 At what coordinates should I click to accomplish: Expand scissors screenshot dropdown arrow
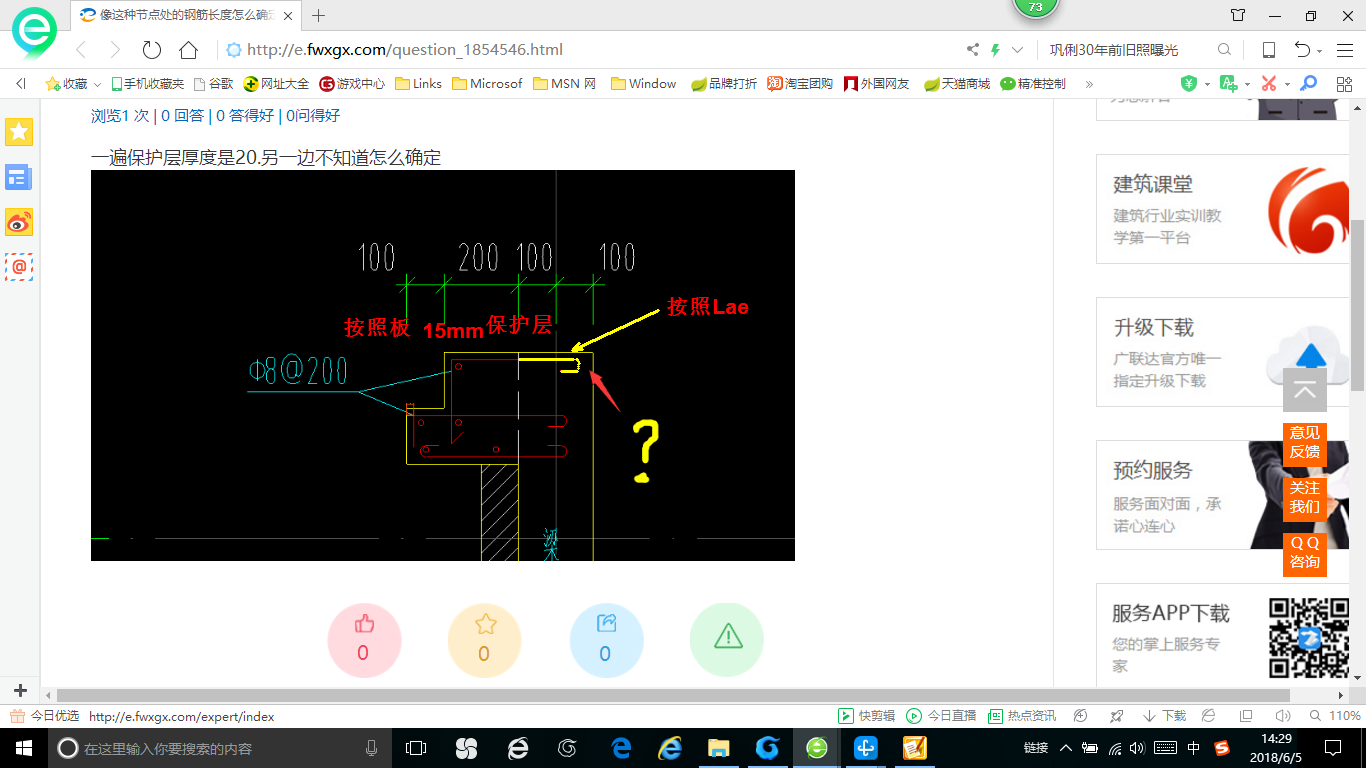tap(1287, 85)
